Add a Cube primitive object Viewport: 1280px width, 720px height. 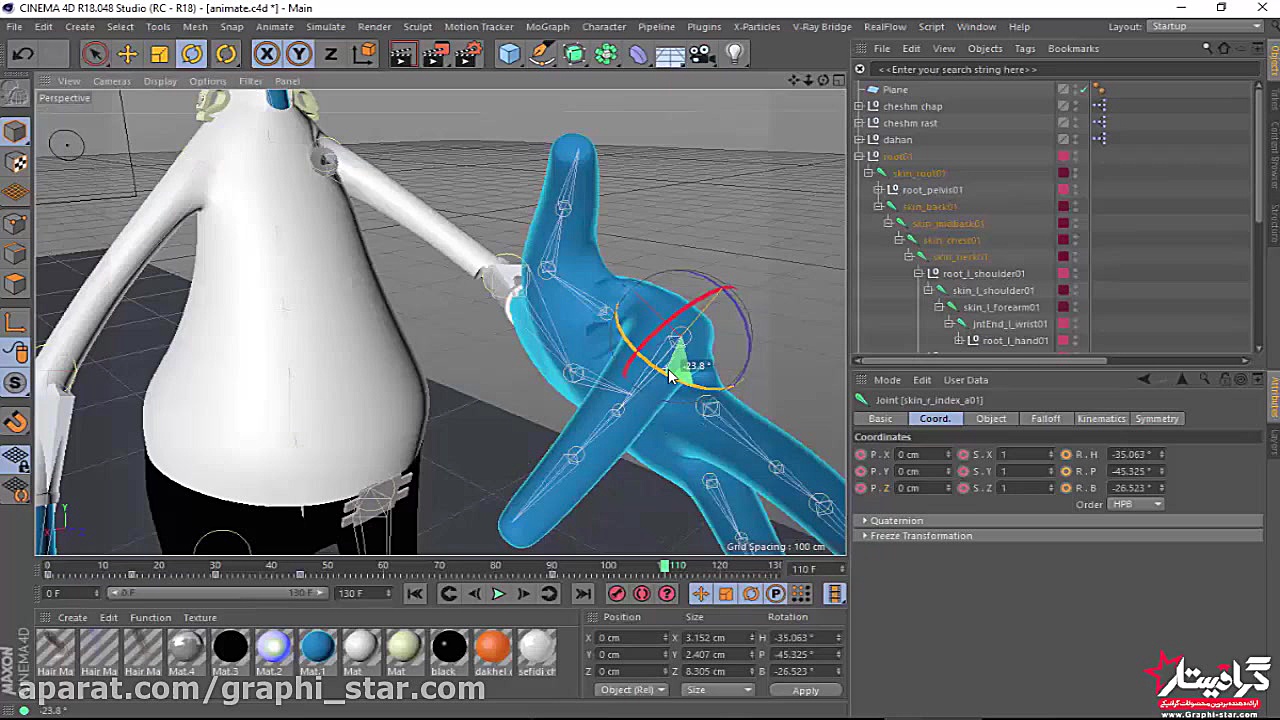[x=510, y=54]
